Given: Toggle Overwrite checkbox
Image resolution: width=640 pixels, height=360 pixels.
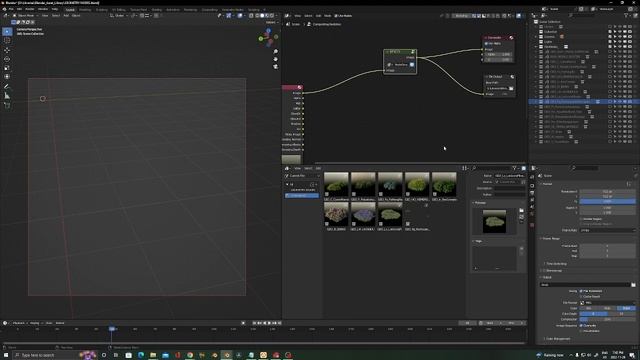Looking at the screenshot, I should (581, 326).
